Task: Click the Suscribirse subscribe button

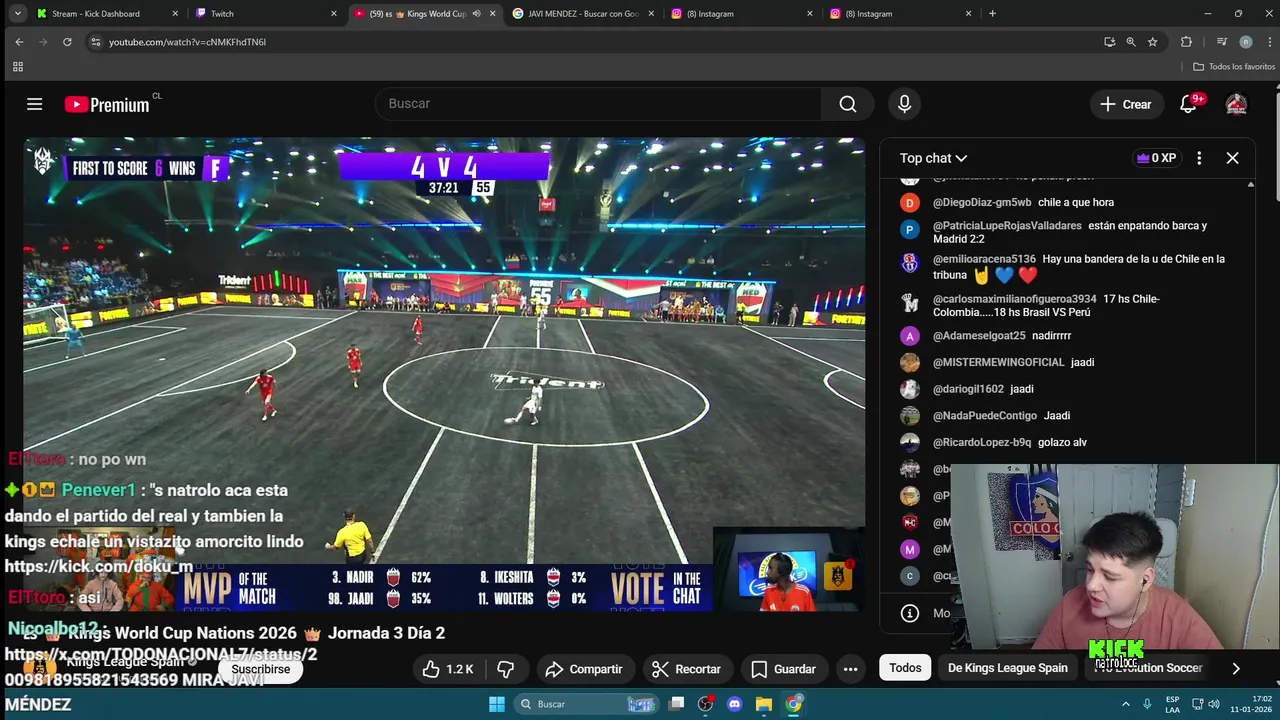Action: 260,669
